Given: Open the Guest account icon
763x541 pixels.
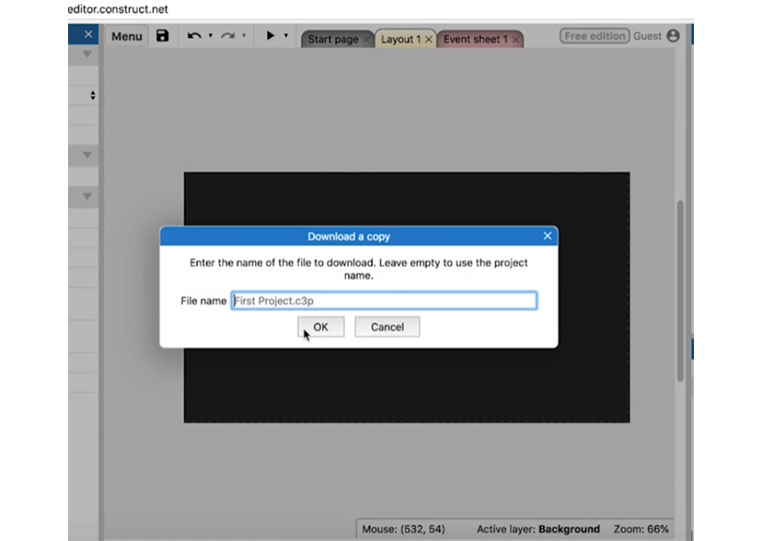Looking at the screenshot, I should click(673, 36).
